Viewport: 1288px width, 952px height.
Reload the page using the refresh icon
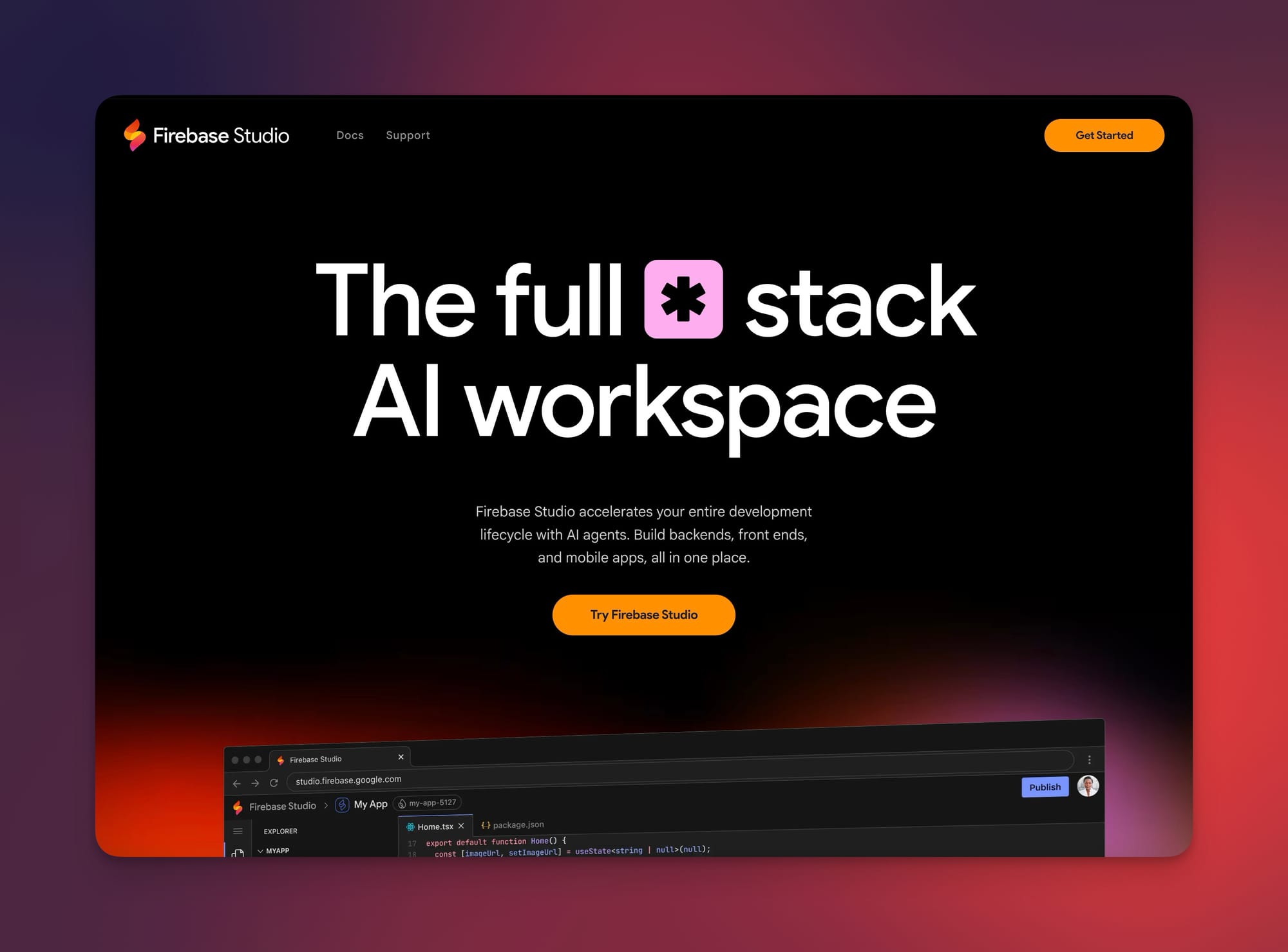pyautogui.click(x=274, y=783)
